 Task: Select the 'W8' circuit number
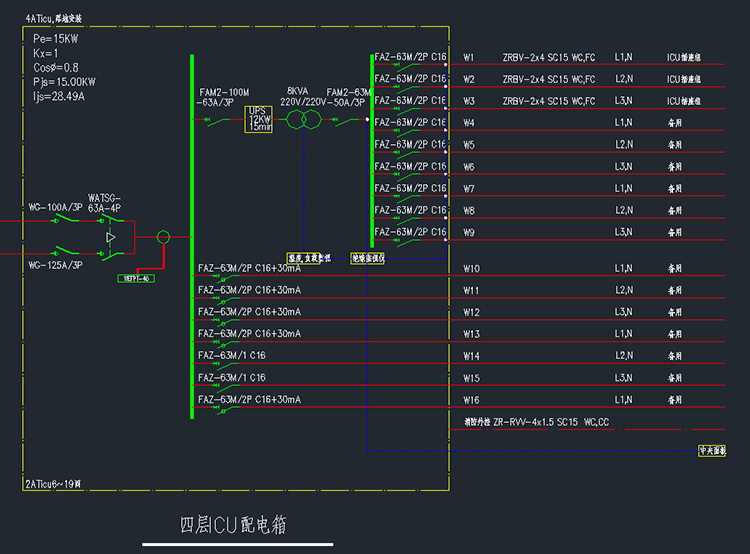469,211
